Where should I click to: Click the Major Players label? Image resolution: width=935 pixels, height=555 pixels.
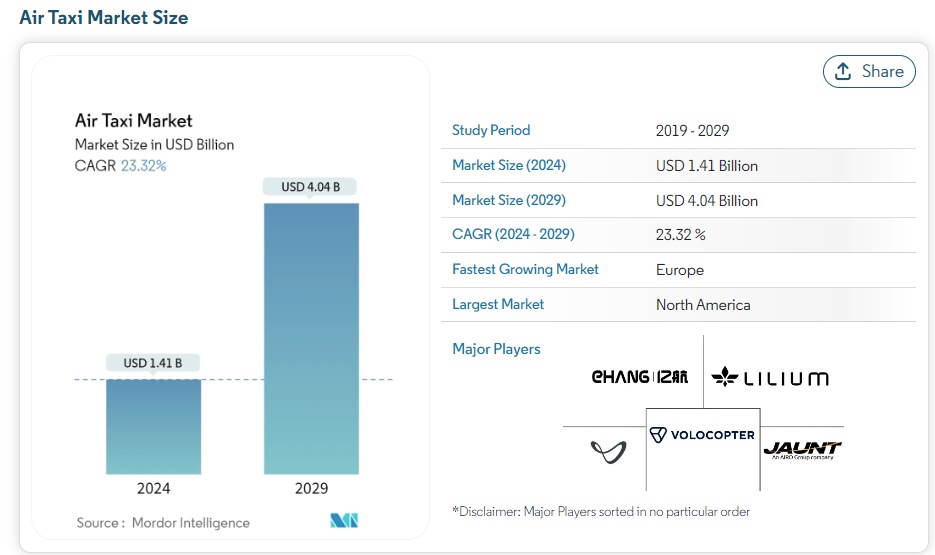[496, 349]
